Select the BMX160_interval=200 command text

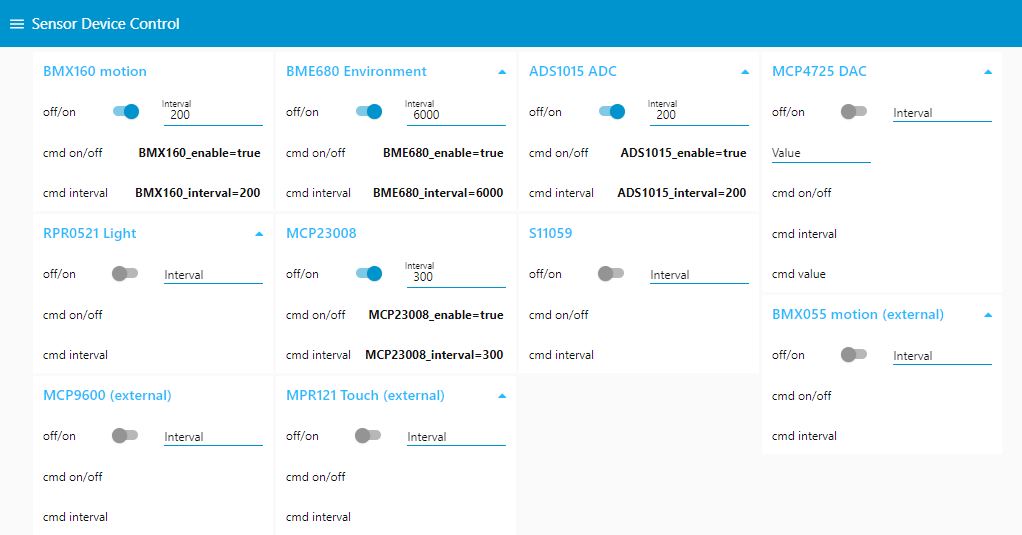[x=197, y=193]
